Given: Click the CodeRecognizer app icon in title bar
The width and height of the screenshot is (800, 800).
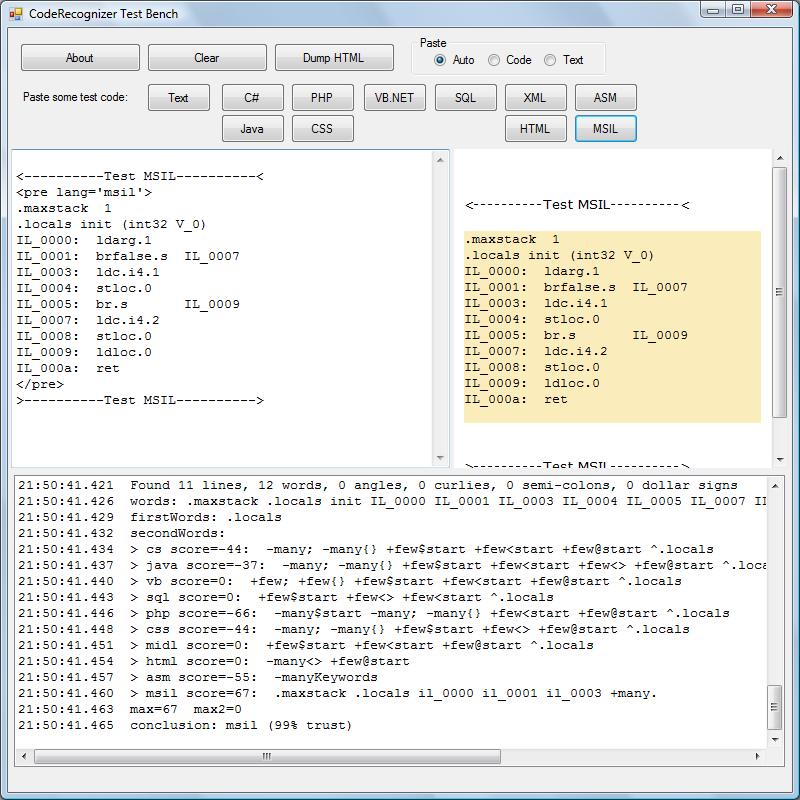Looking at the screenshot, I should [15, 13].
